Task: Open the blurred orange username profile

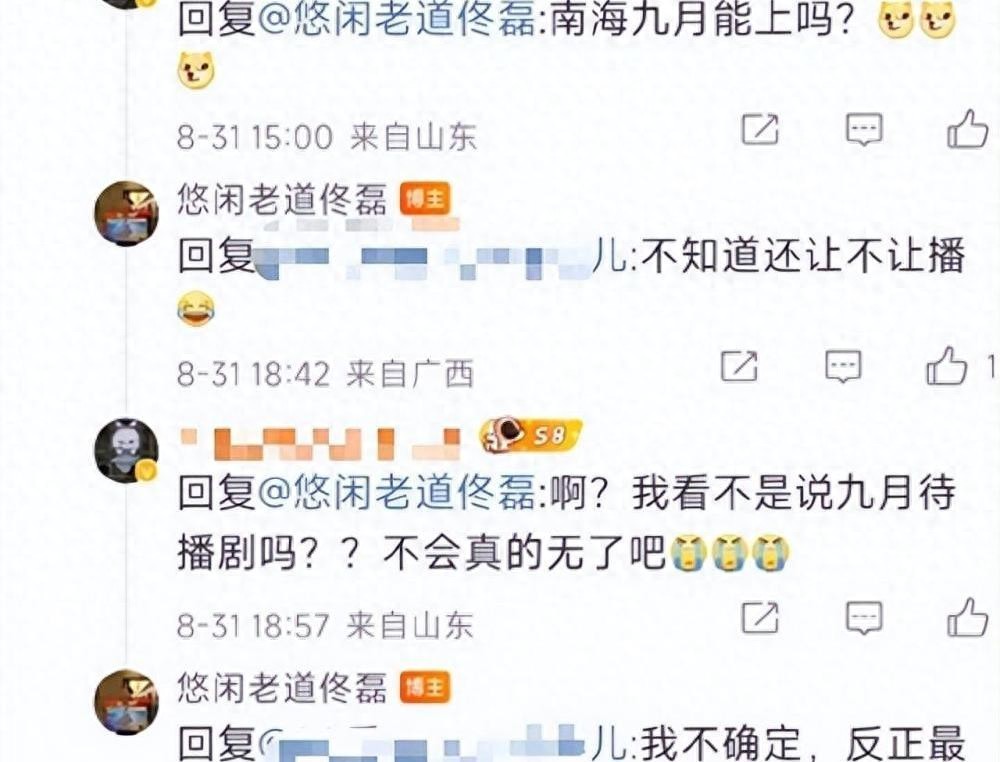Action: pos(321,444)
